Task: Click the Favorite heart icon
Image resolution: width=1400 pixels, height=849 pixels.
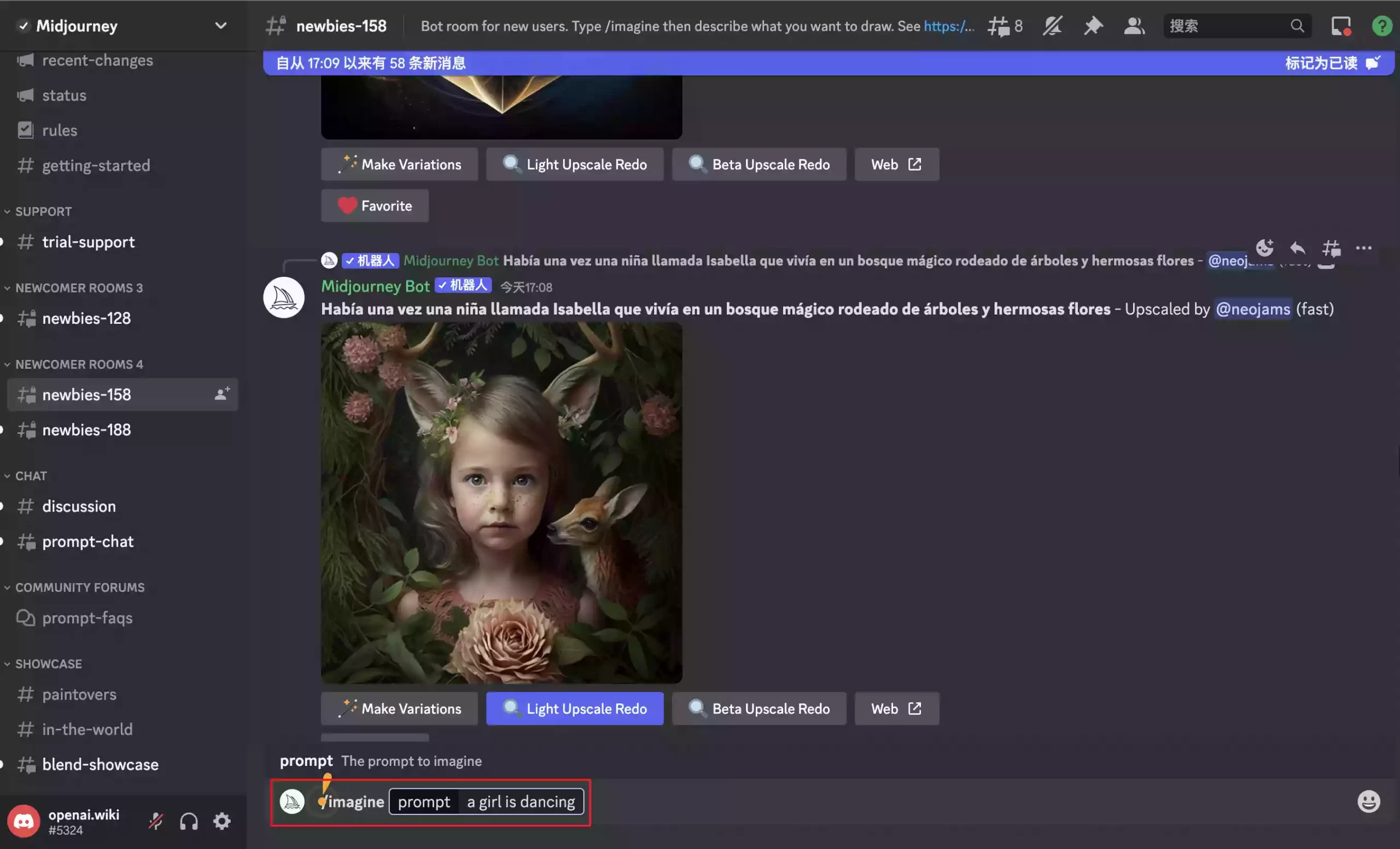Action: coord(346,205)
